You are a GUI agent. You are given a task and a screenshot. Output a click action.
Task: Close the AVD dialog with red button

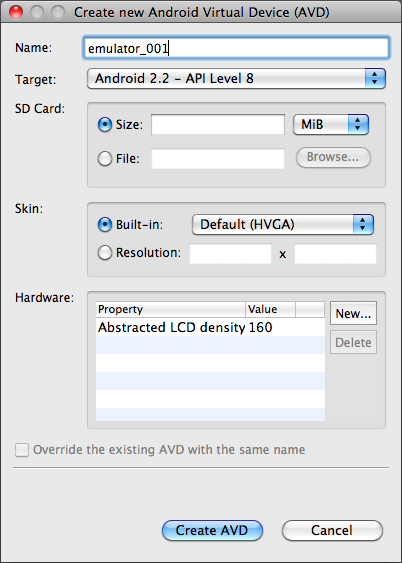coord(16,12)
